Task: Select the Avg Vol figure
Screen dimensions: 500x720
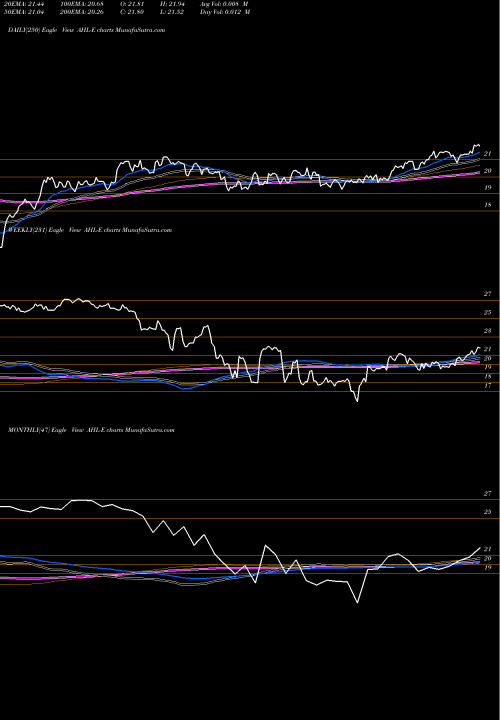Action: coord(225,4)
